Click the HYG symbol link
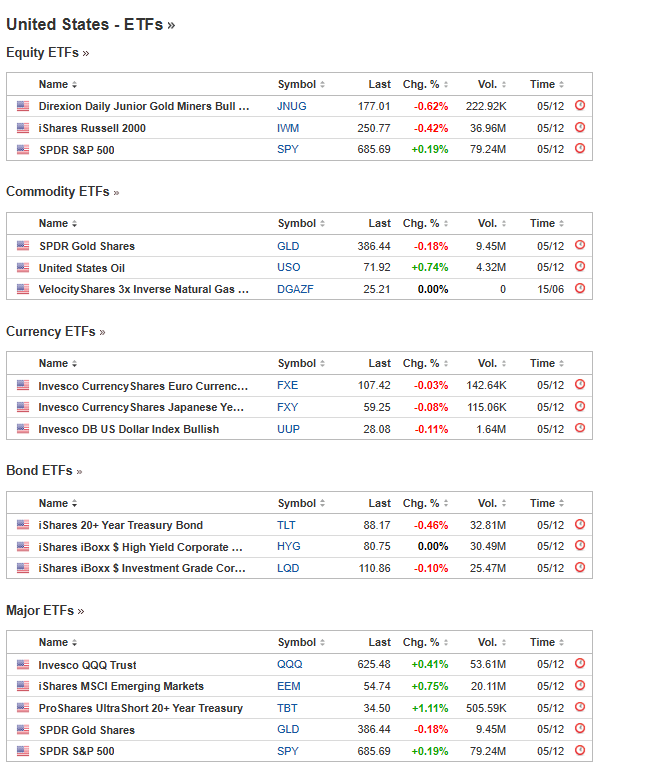The image size is (665, 774). pos(288,547)
